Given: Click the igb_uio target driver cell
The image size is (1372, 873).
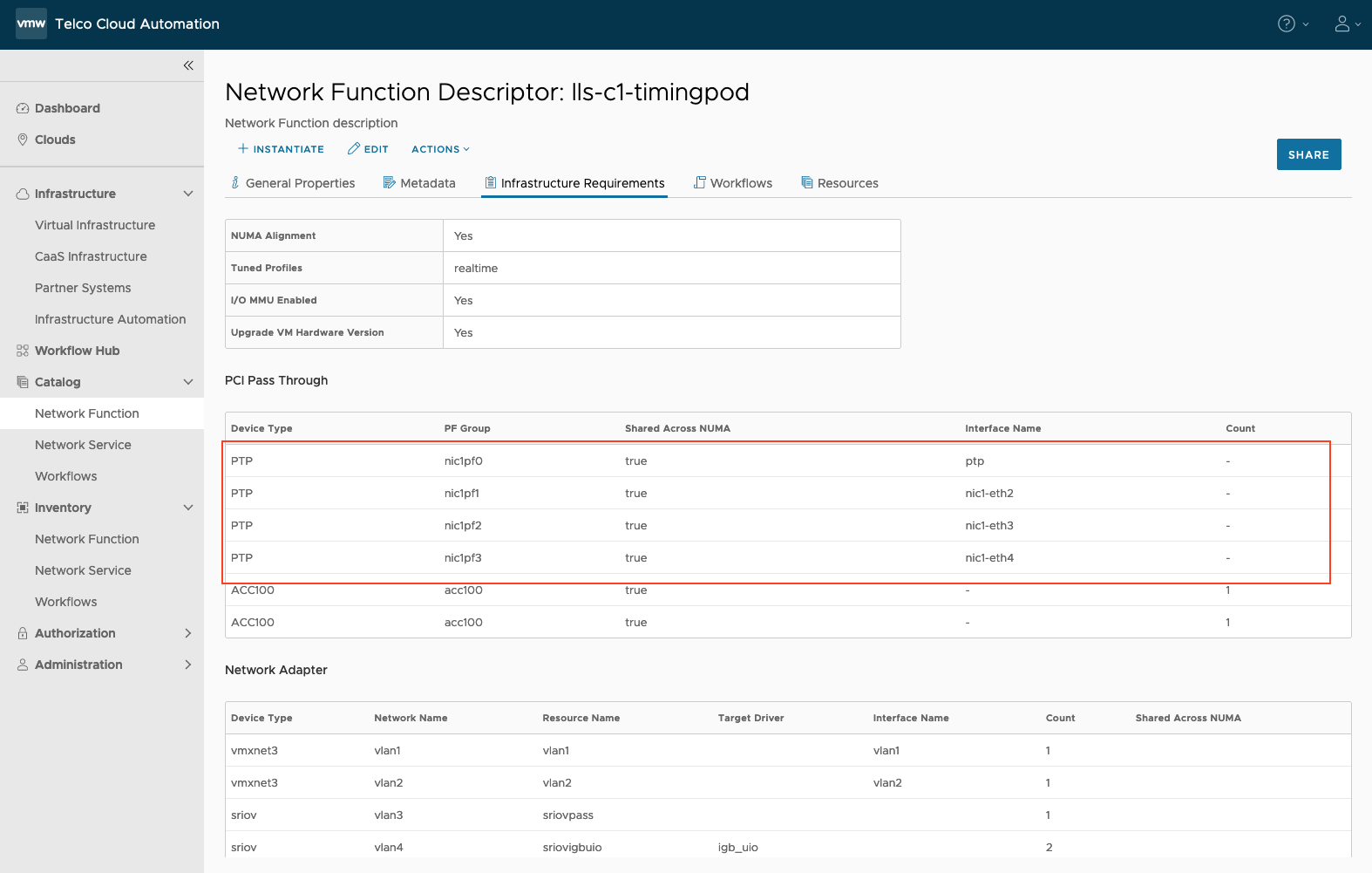Looking at the screenshot, I should 737,848.
